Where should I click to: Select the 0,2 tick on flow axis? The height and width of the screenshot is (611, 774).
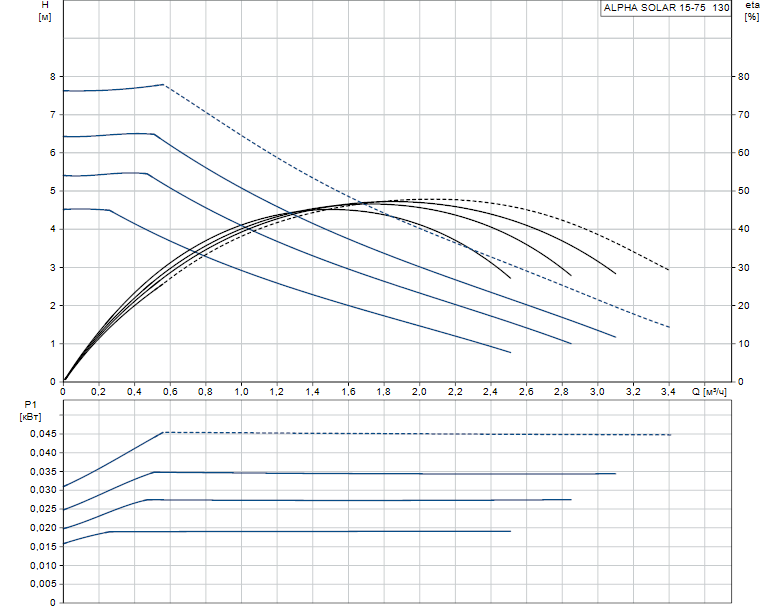[98, 392]
